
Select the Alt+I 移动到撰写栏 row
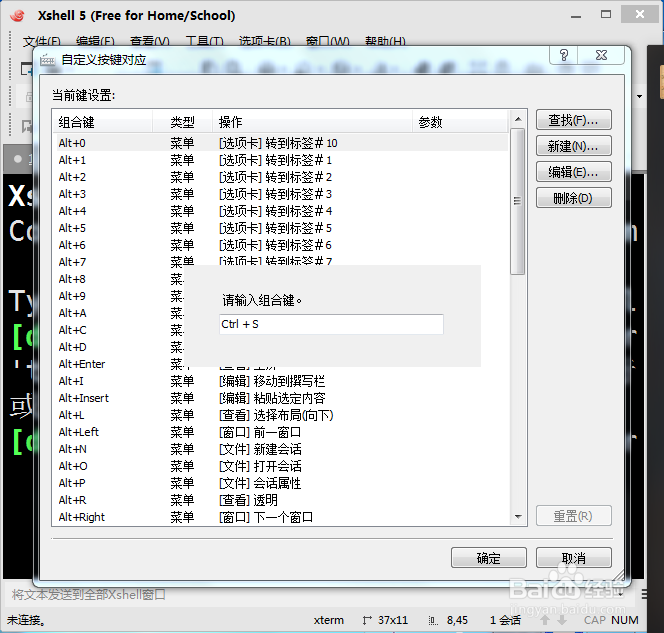click(x=281, y=381)
